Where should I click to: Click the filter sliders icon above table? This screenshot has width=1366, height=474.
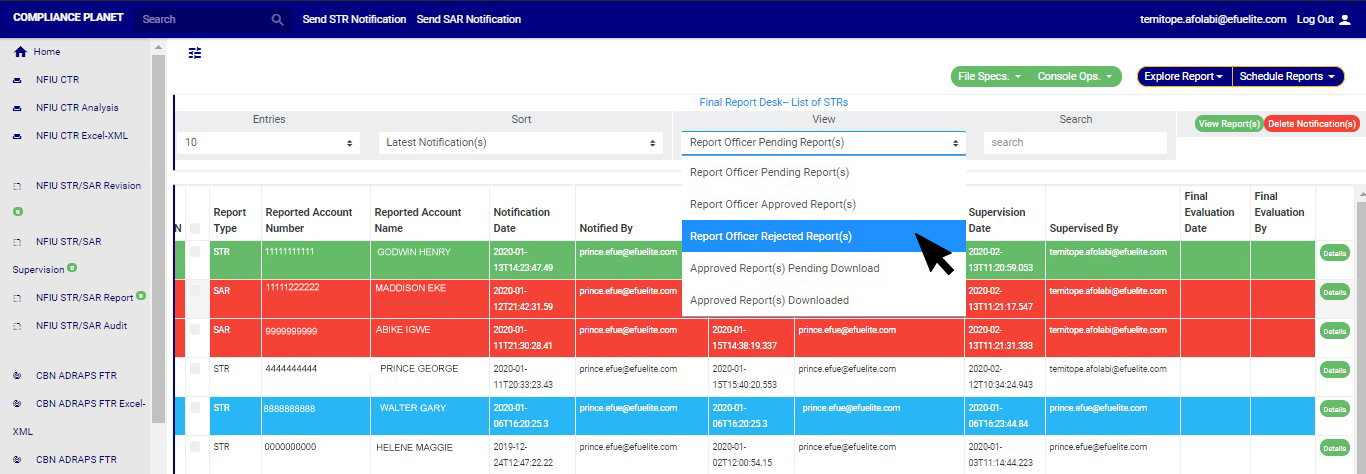[x=195, y=54]
